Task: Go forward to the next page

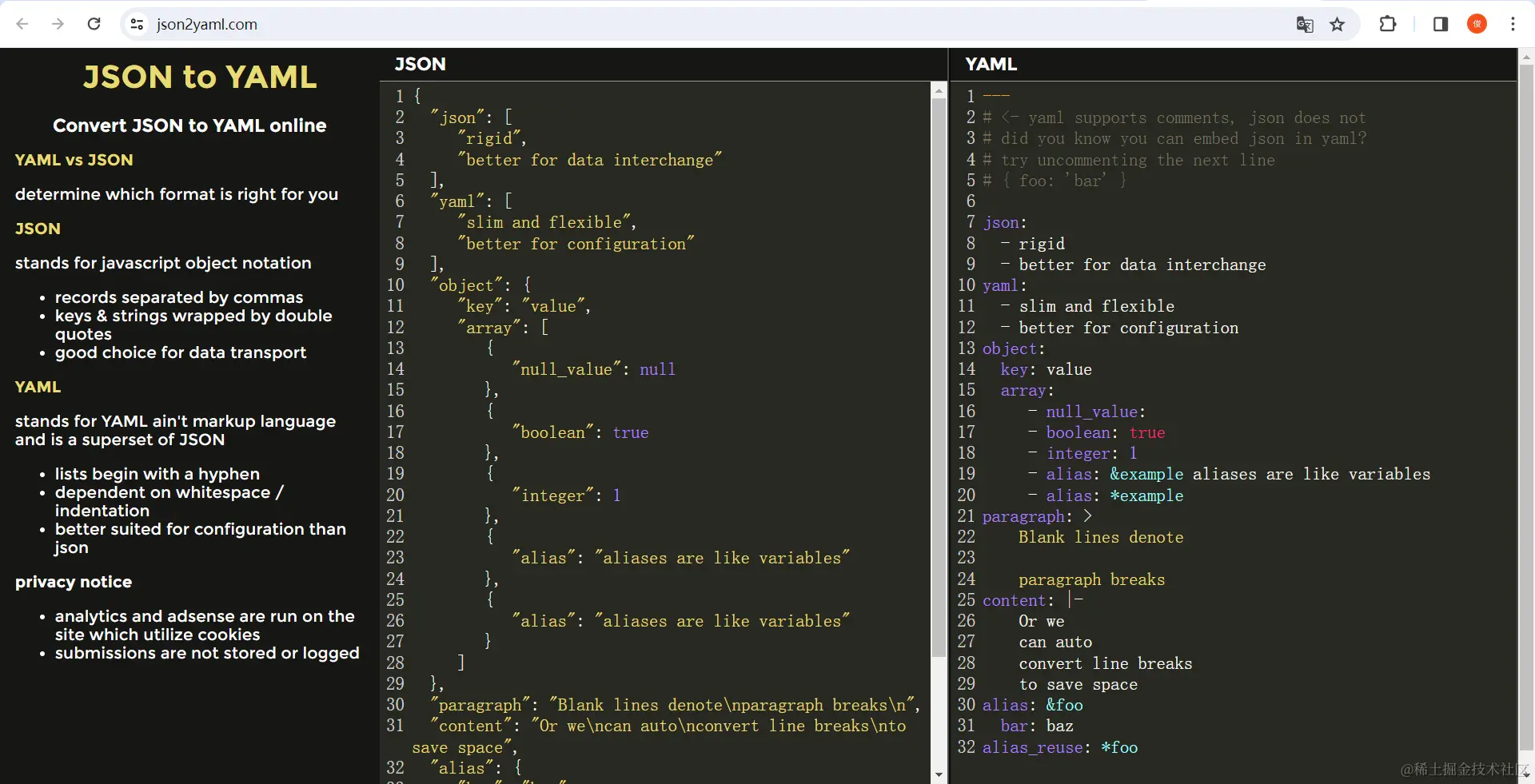Action: (x=58, y=24)
